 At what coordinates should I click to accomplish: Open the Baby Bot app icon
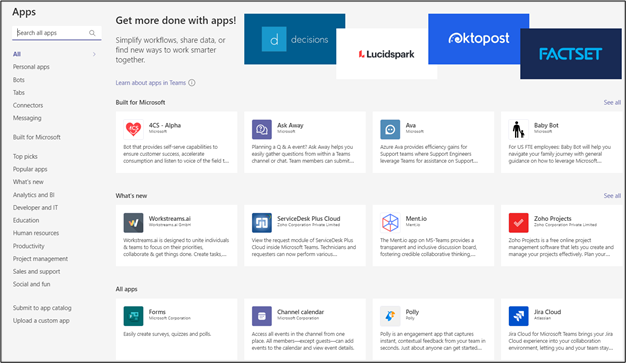[x=518, y=129]
